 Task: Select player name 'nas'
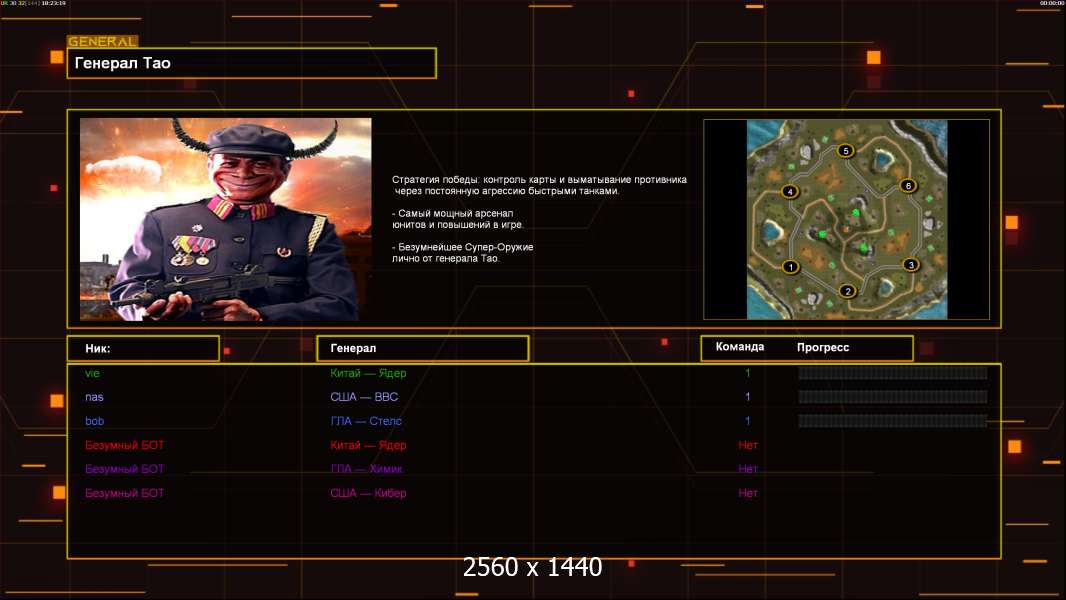pos(94,397)
